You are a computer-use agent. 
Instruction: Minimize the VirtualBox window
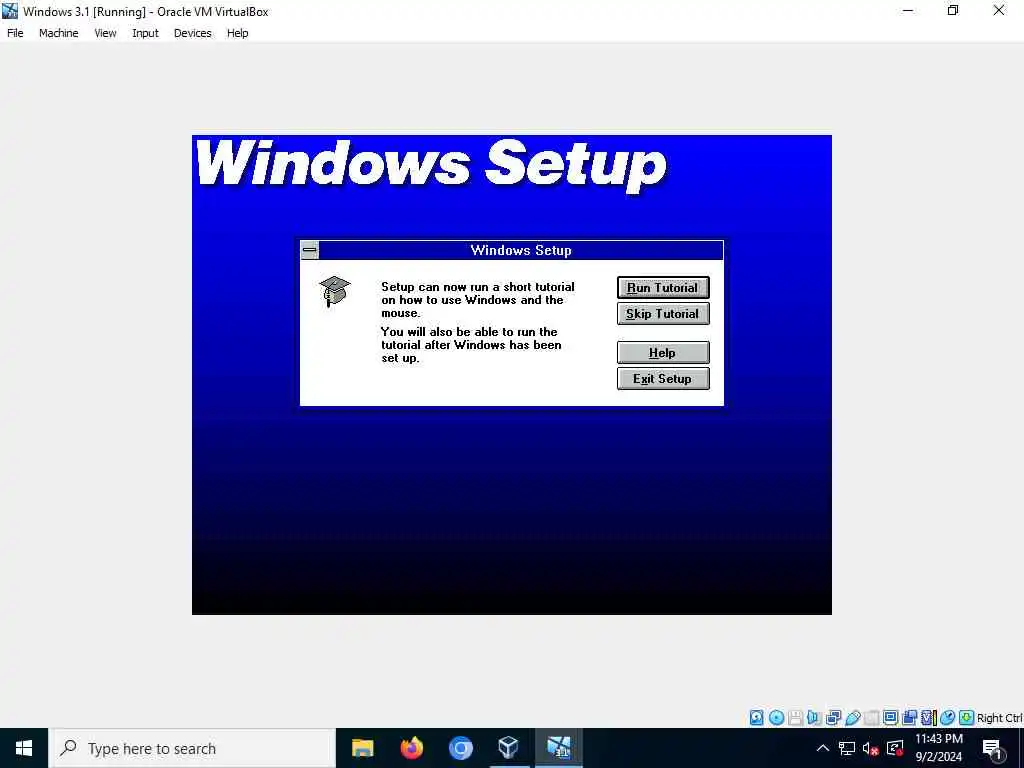click(x=908, y=10)
